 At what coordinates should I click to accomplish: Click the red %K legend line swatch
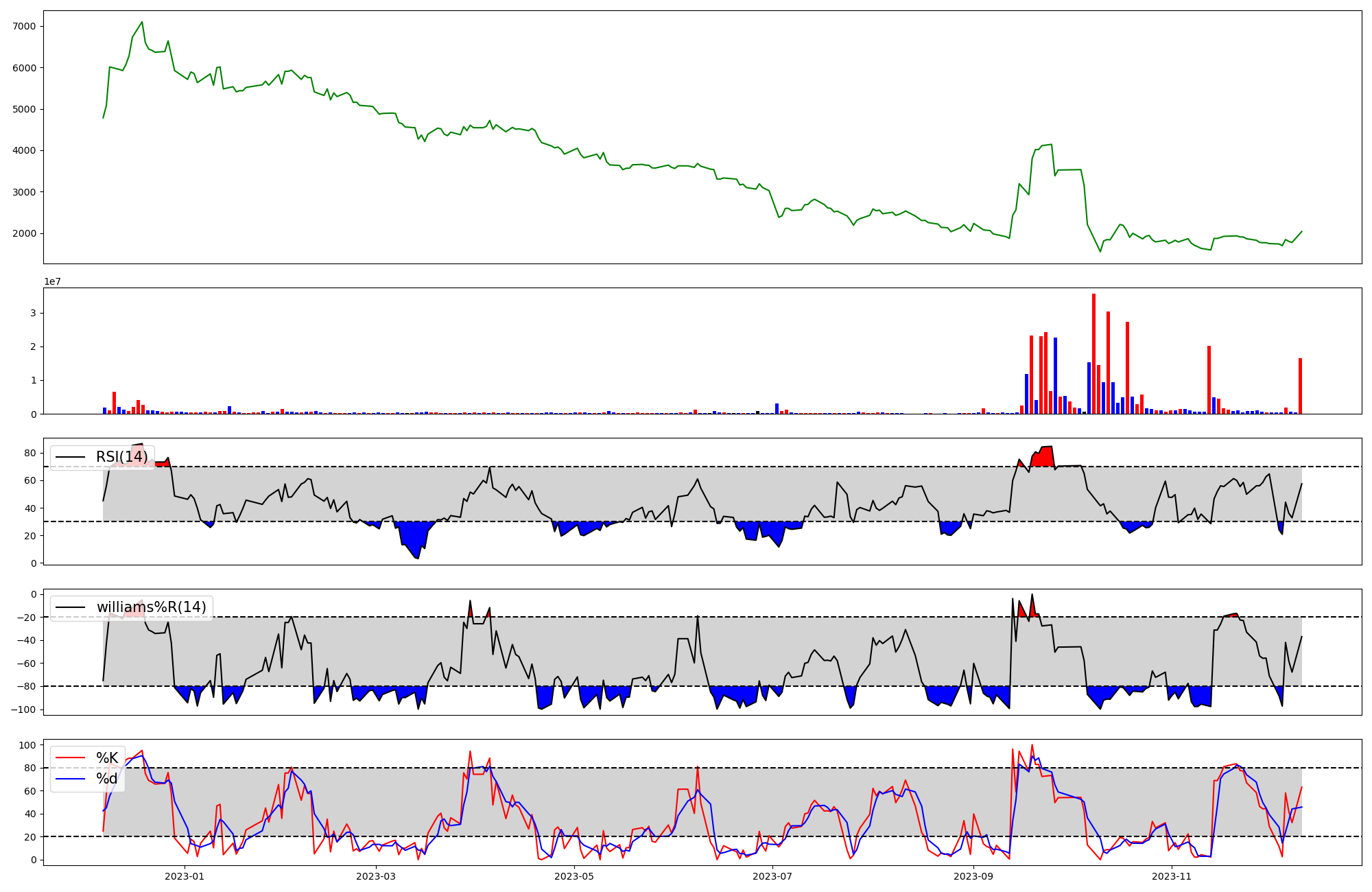pos(71,758)
